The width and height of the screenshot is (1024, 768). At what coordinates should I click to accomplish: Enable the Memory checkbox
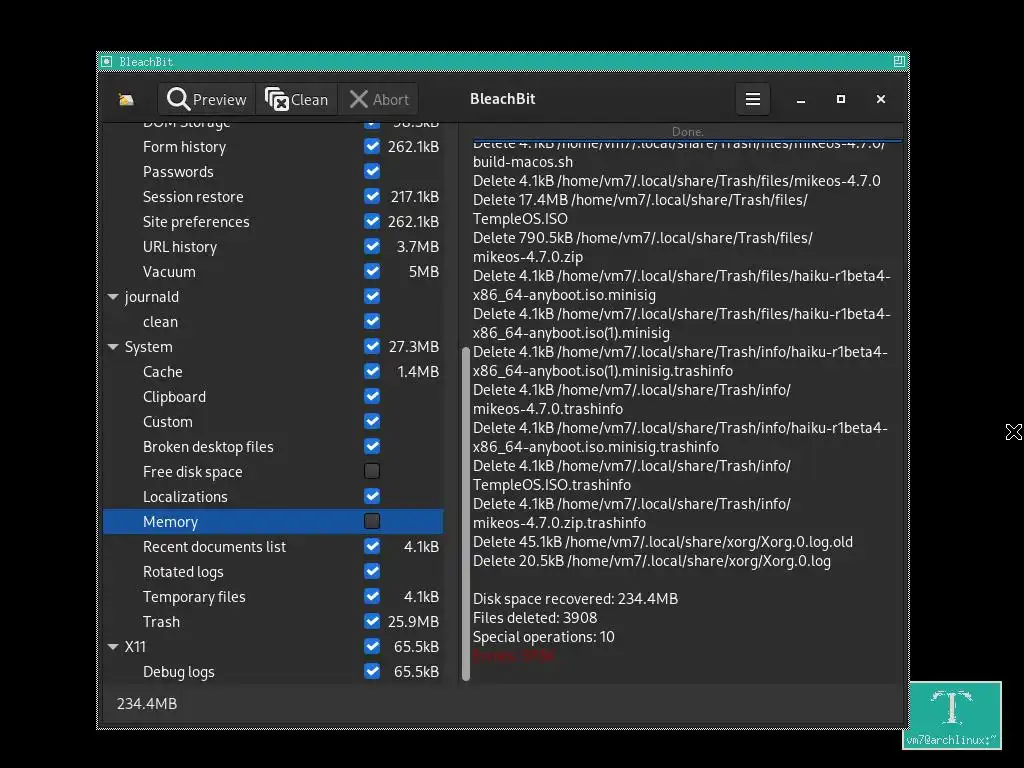click(372, 521)
